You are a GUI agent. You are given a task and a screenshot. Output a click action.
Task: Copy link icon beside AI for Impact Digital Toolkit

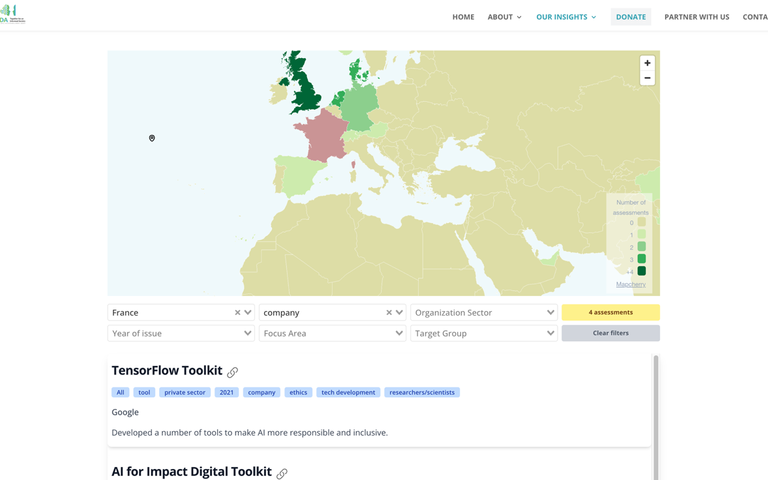tap(282, 473)
